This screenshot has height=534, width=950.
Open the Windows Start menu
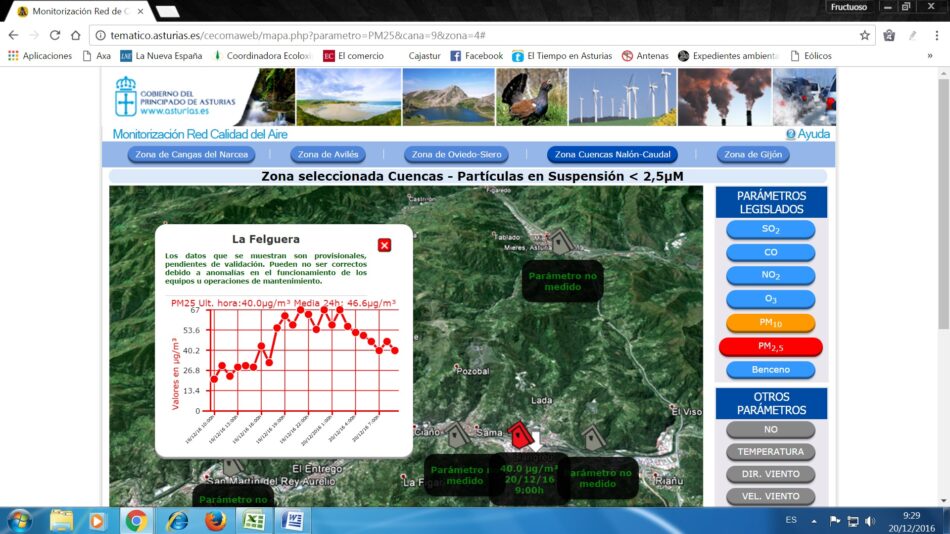(19, 521)
